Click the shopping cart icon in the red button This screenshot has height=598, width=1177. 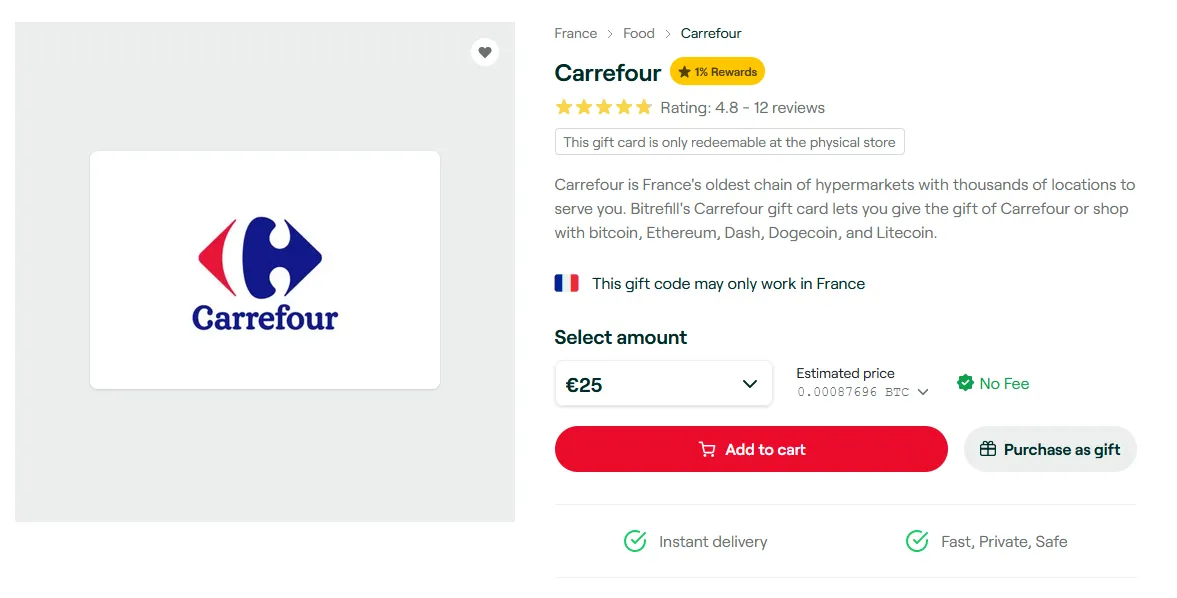point(707,449)
